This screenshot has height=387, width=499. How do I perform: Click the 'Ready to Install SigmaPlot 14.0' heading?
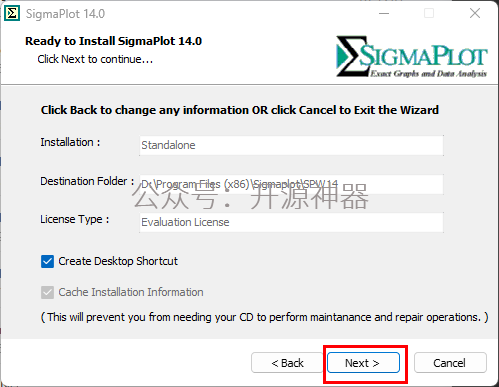113,41
